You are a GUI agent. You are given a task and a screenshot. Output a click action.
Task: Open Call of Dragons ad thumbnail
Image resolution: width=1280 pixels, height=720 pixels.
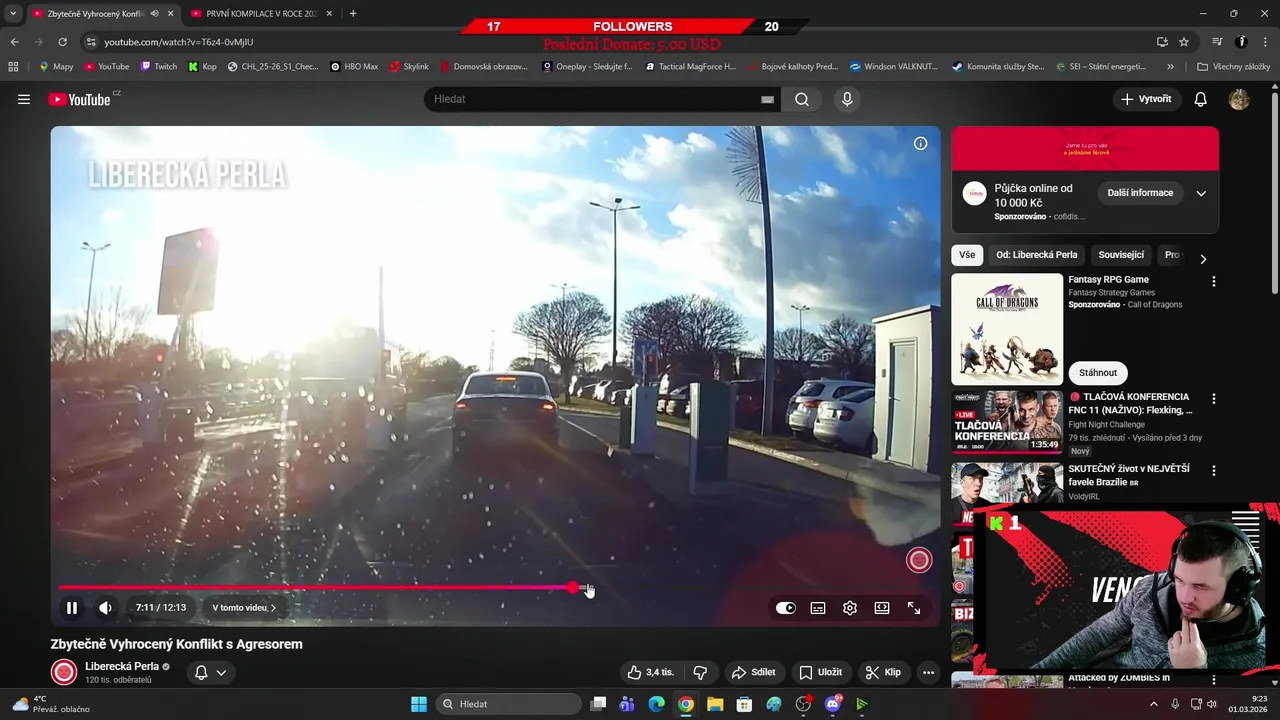(1007, 329)
